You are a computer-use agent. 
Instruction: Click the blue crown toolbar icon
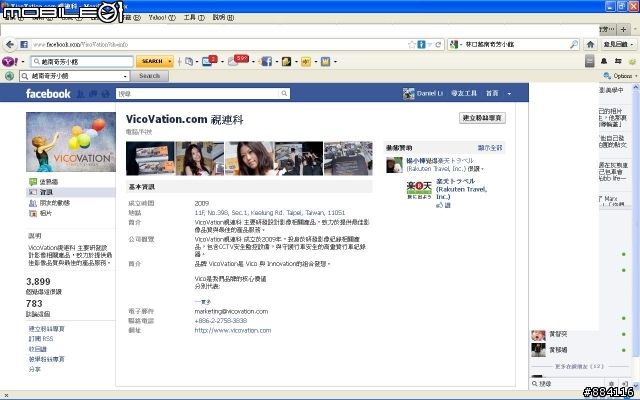coord(325,62)
